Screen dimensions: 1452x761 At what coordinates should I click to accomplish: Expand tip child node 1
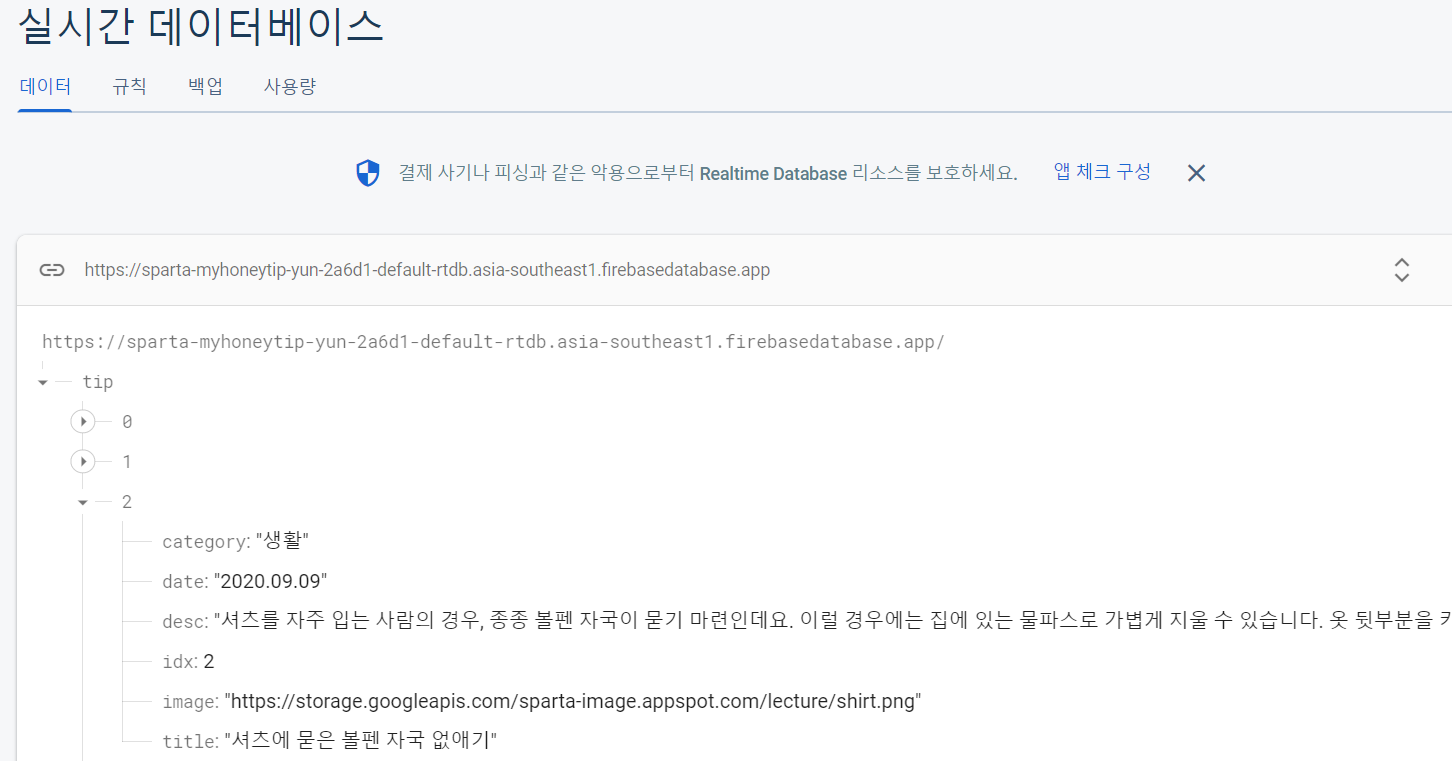point(83,462)
